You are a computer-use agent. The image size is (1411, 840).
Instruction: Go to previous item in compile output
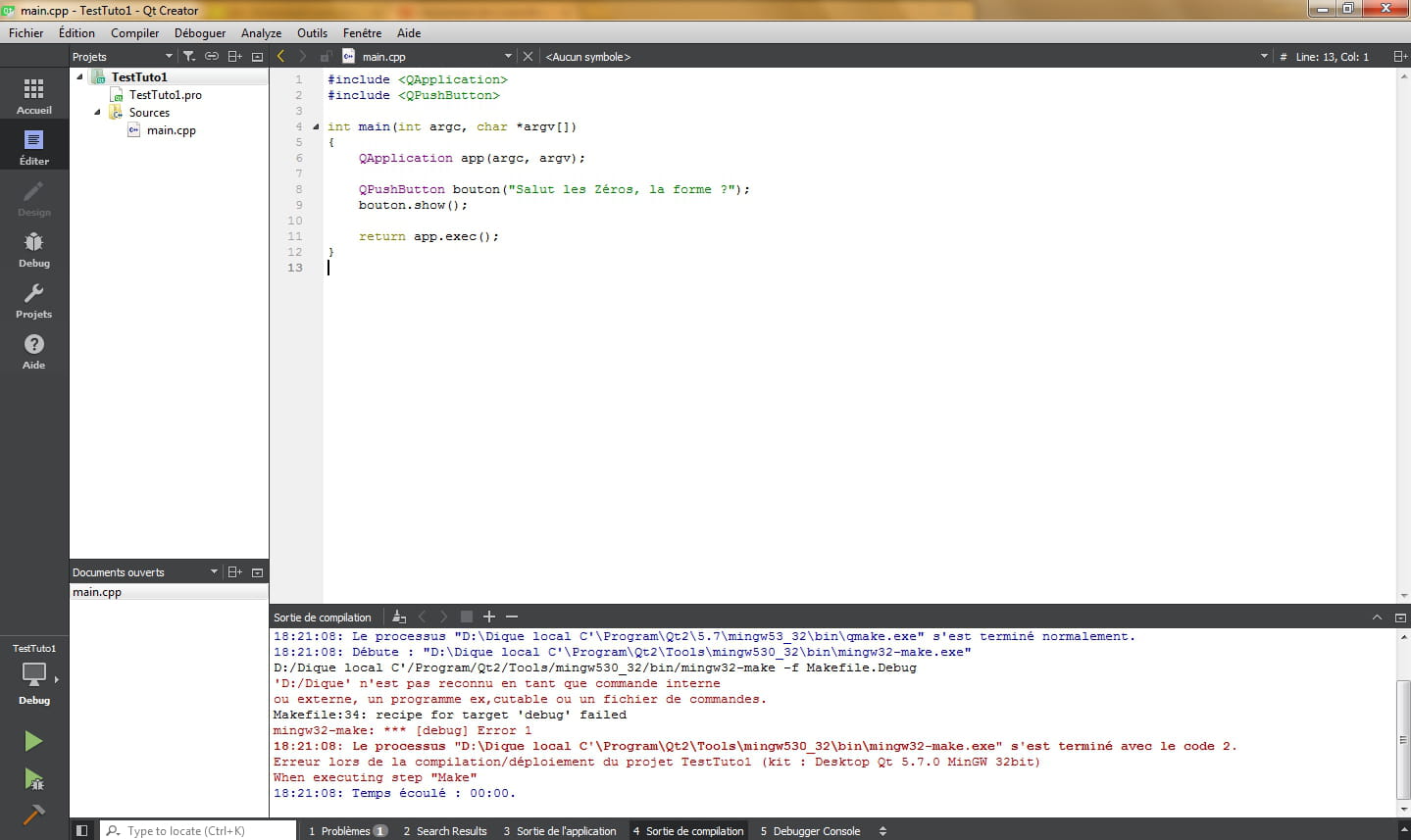click(x=423, y=617)
